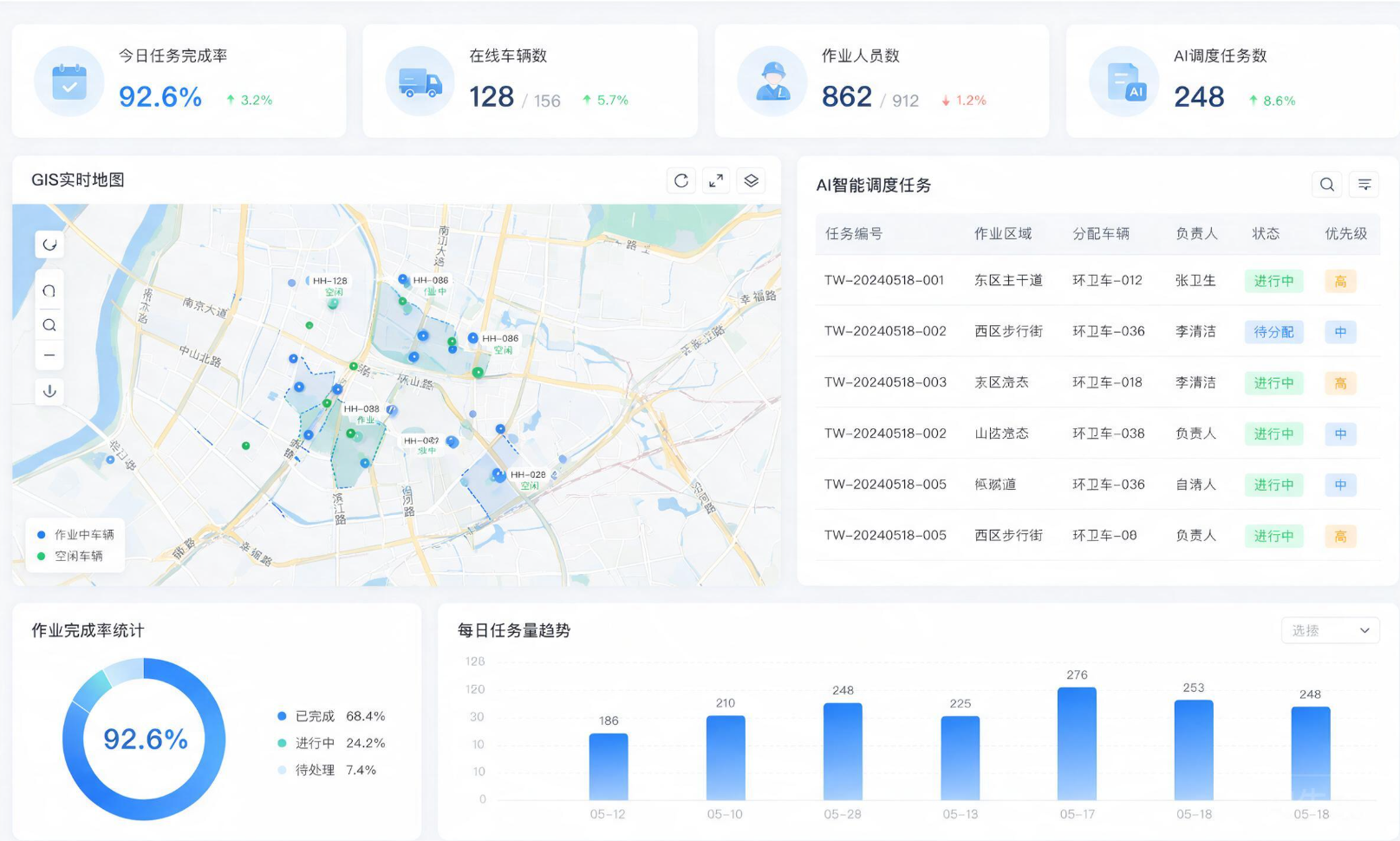1400x841 pixels.
Task: Click the calendar icon on 今日任务完成率 card
Action: (69, 81)
